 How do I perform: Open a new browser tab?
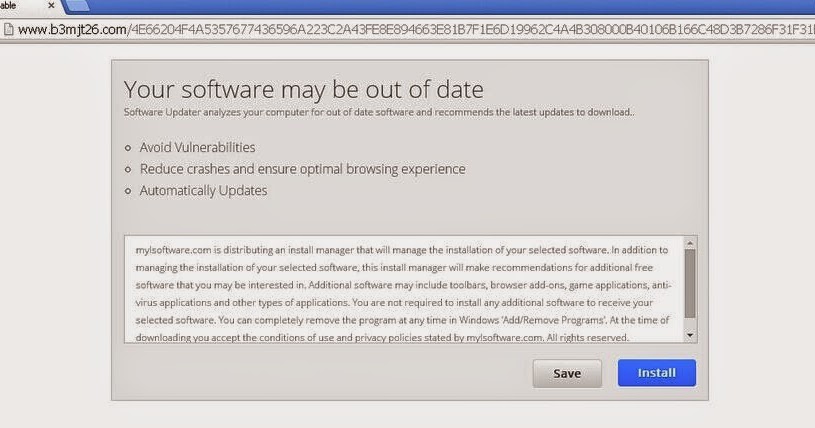coord(78,5)
